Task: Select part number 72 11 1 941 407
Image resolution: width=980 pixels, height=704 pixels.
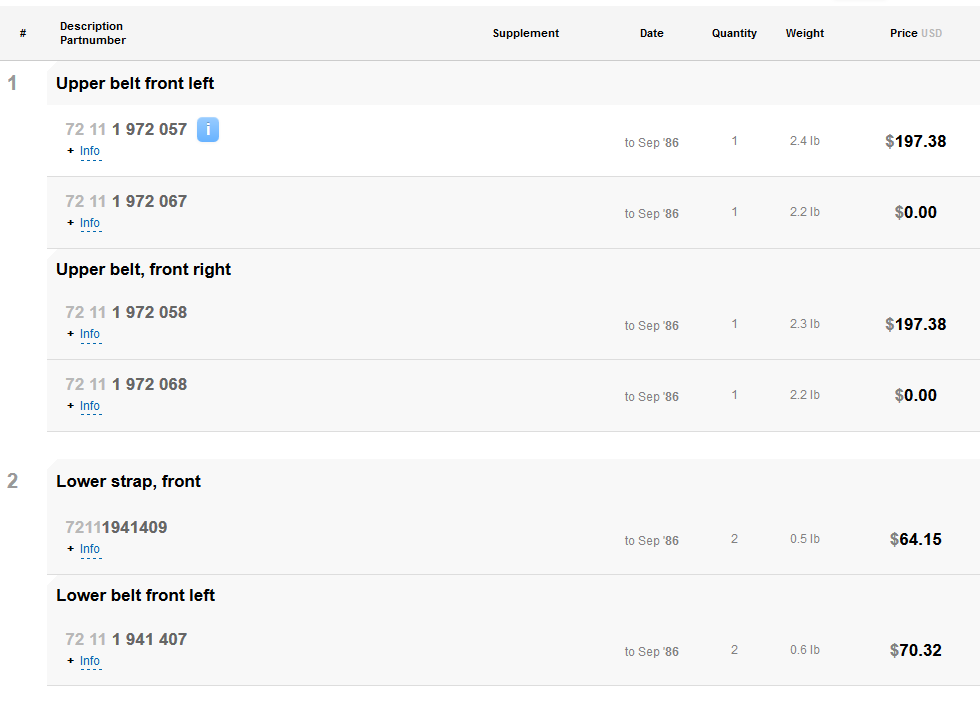Action: [126, 639]
